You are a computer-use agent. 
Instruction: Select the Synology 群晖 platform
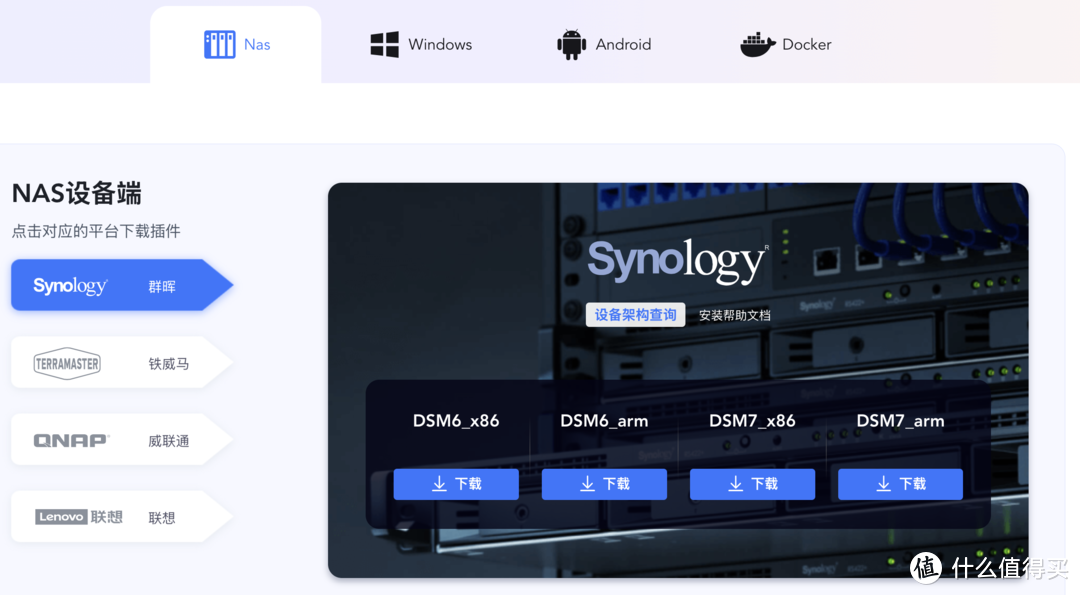click(122, 285)
